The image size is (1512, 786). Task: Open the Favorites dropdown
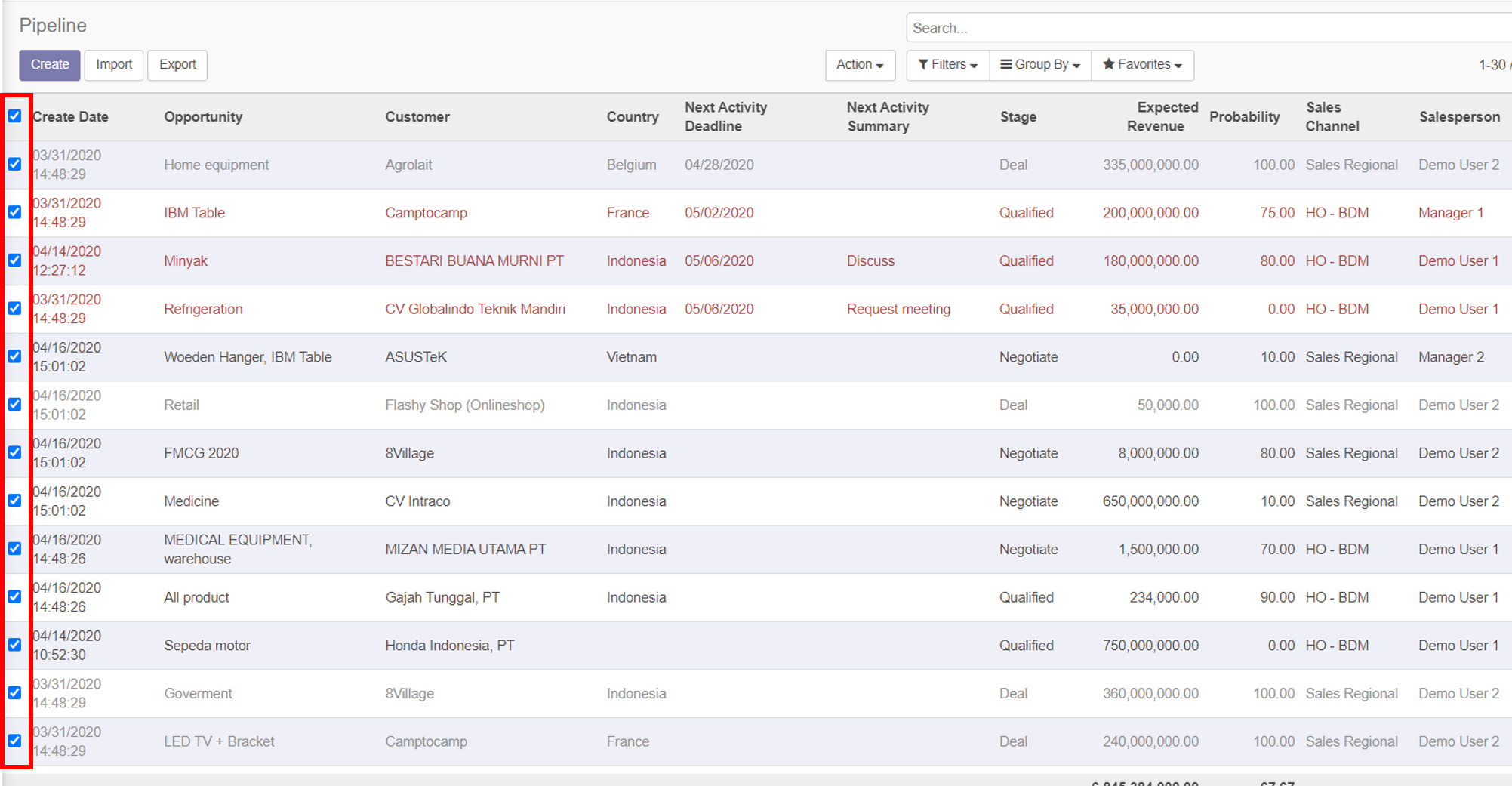(1142, 65)
